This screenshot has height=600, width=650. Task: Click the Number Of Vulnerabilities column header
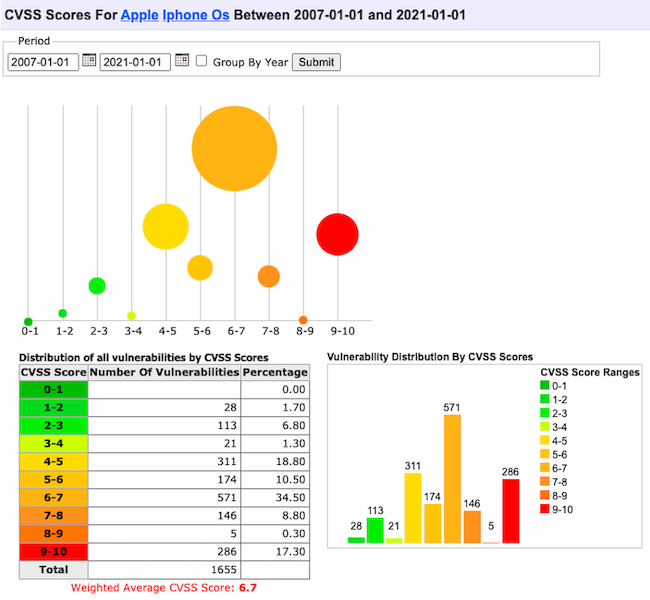point(165,371)
